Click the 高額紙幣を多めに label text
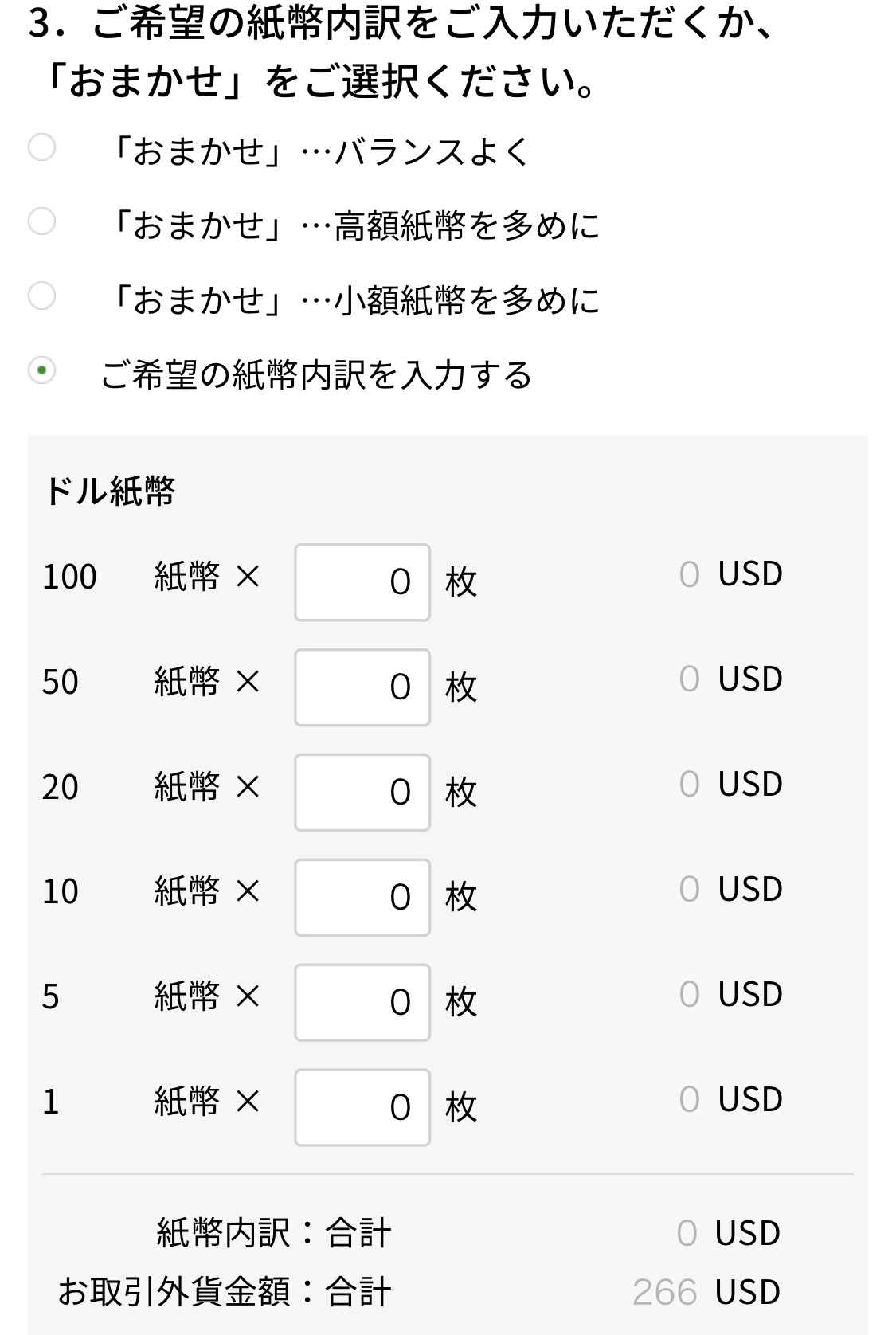 coord(354,225)
